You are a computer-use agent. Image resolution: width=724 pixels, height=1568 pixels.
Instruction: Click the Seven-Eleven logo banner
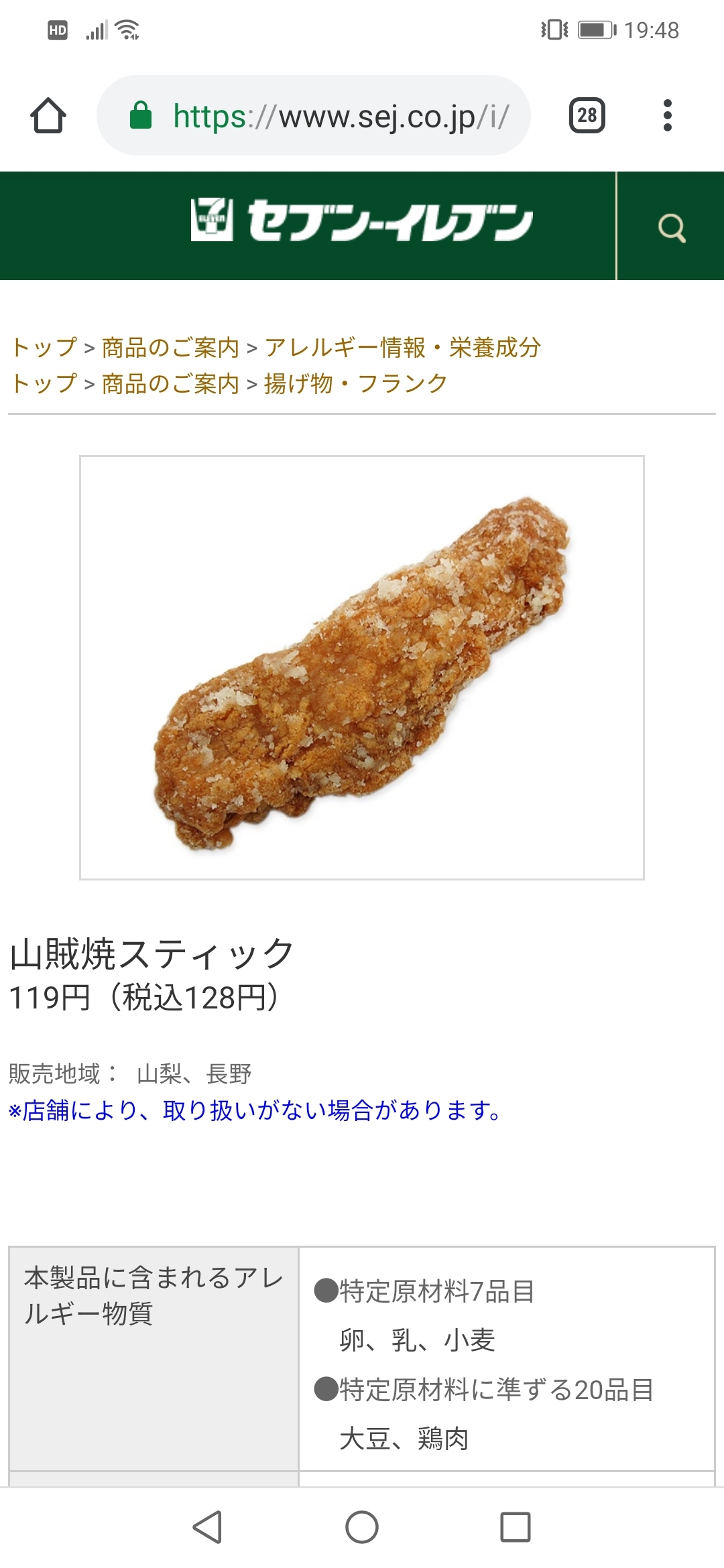pos(362,221)
